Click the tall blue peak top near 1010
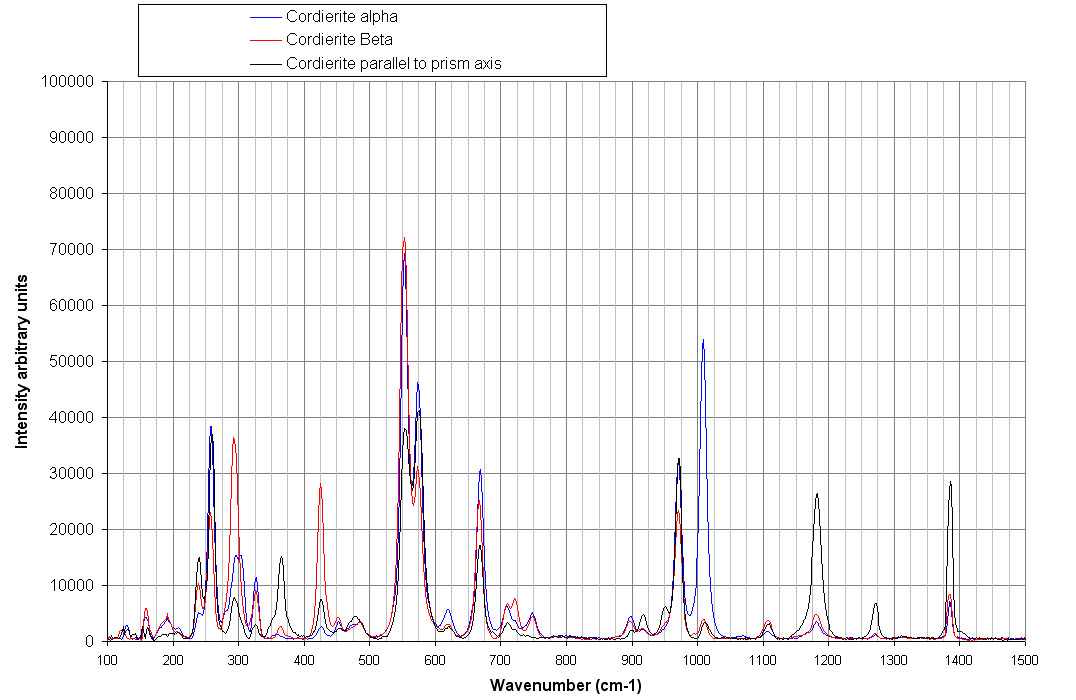The height and width of the screenshot is (700, 1076). 703,341
